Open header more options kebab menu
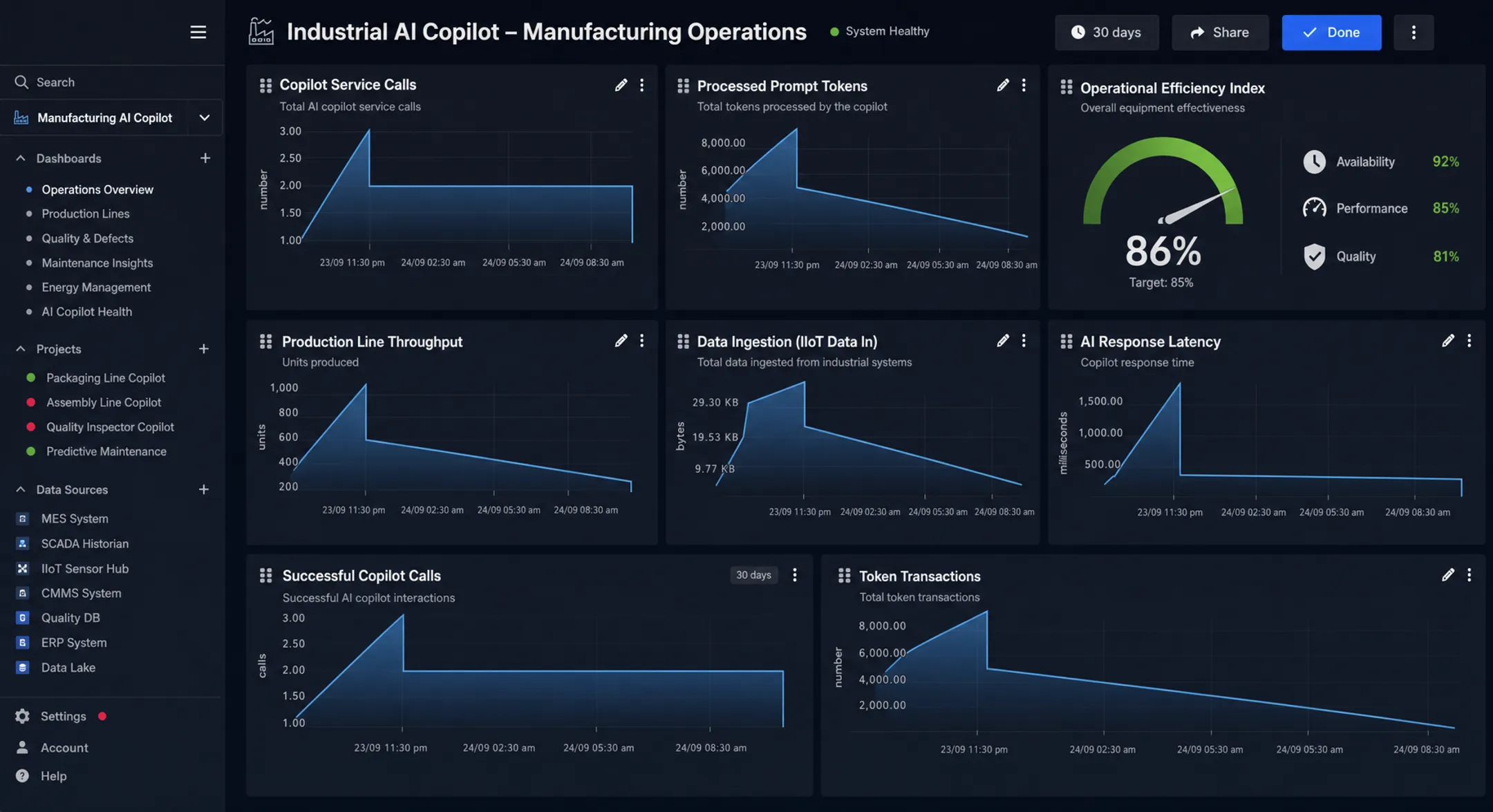Image resolution: width=1493 pixels, height=812 pixels. tap(1414, 32)
